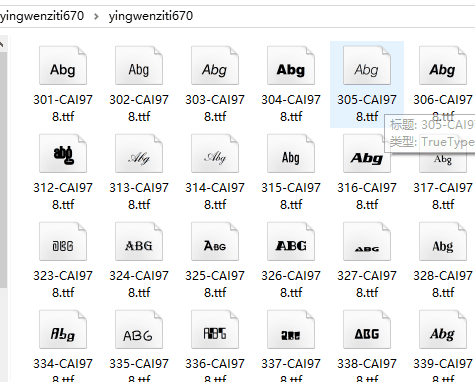Click the navigation pane scroll up arrow
This screenshot has width=475, height=382.
tap(2, 44)
